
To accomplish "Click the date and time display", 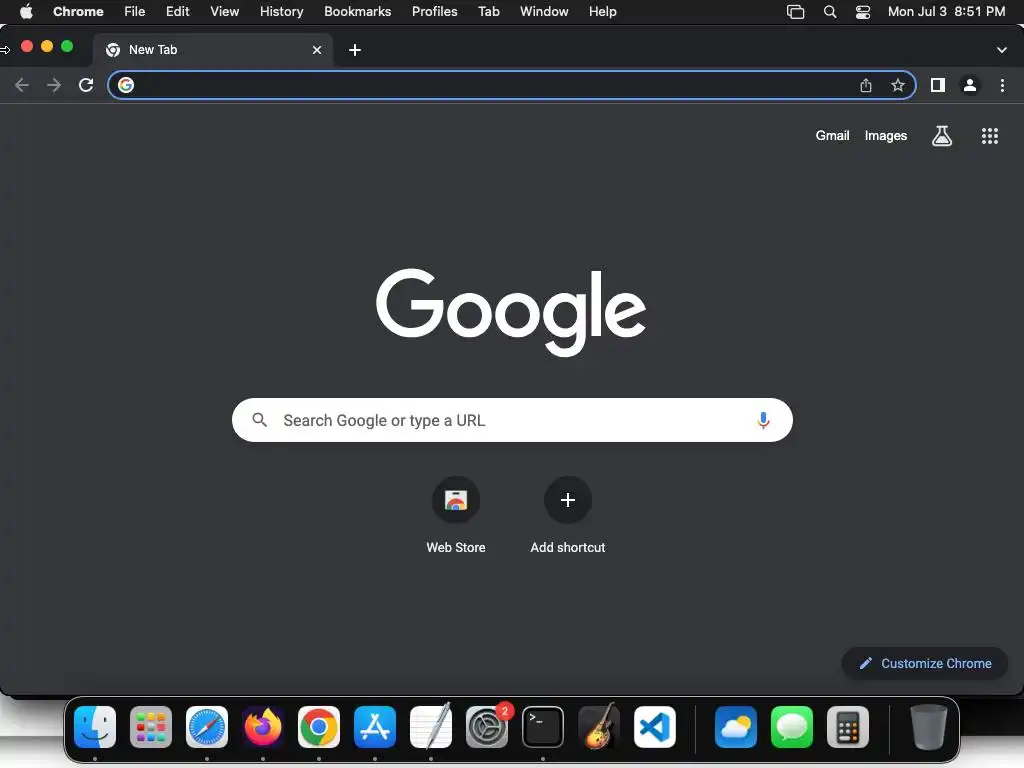I will pyautogui.click(x=946, y=11).
